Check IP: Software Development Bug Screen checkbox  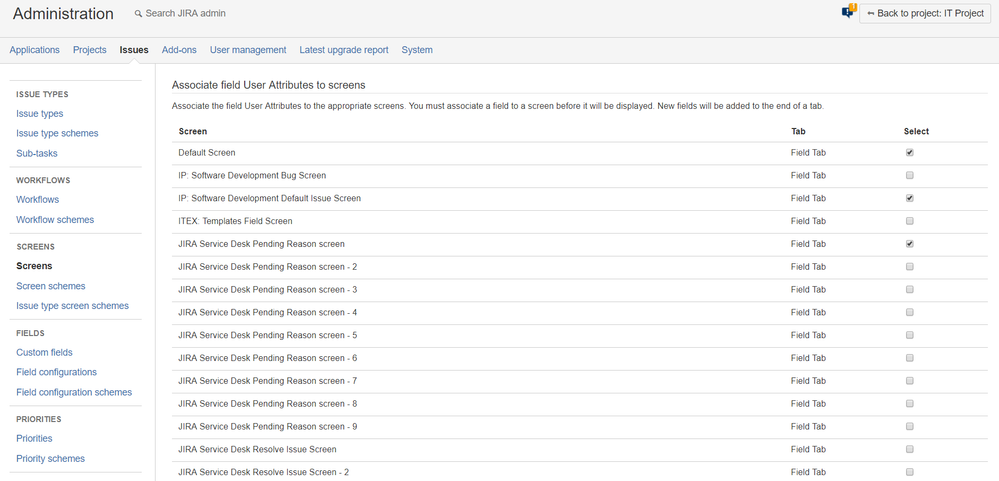910,175
